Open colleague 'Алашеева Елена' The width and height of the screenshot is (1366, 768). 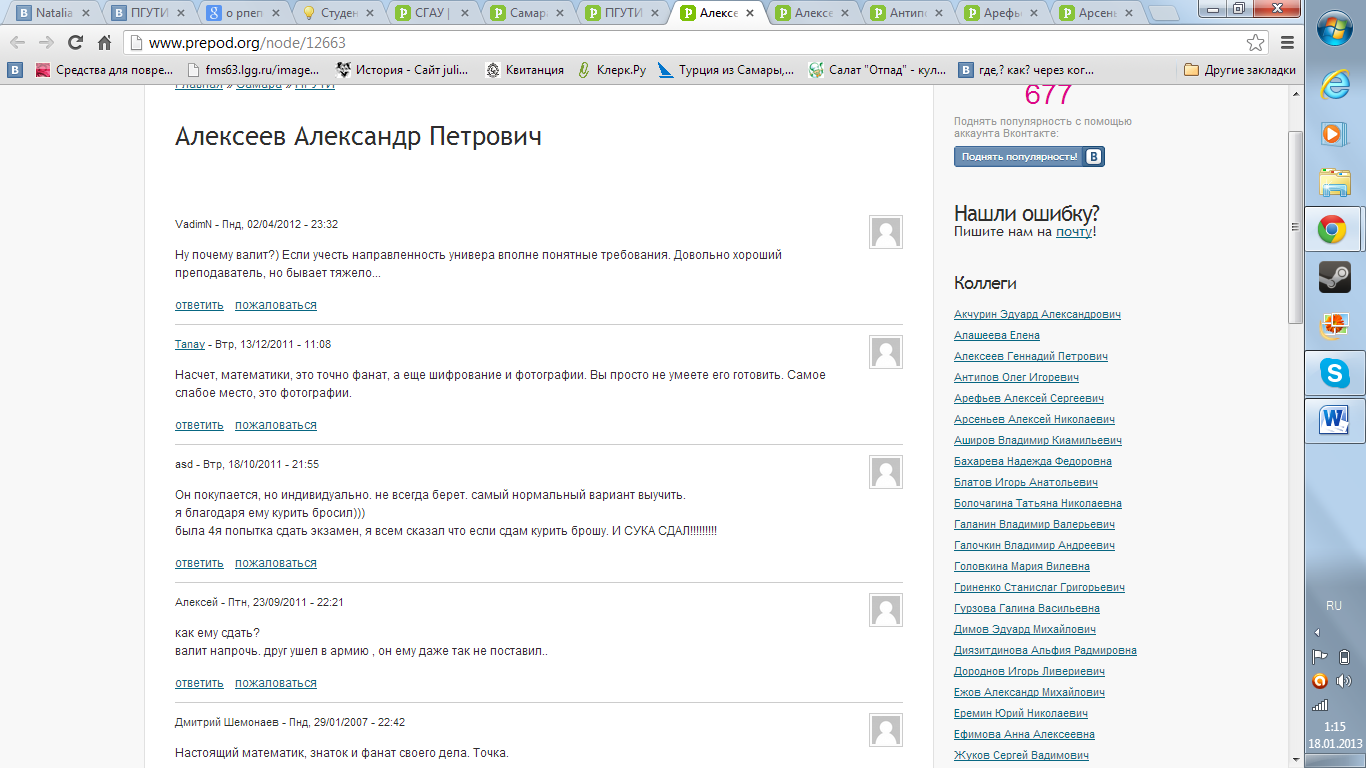pyautogui.click(x=997, y=335)
